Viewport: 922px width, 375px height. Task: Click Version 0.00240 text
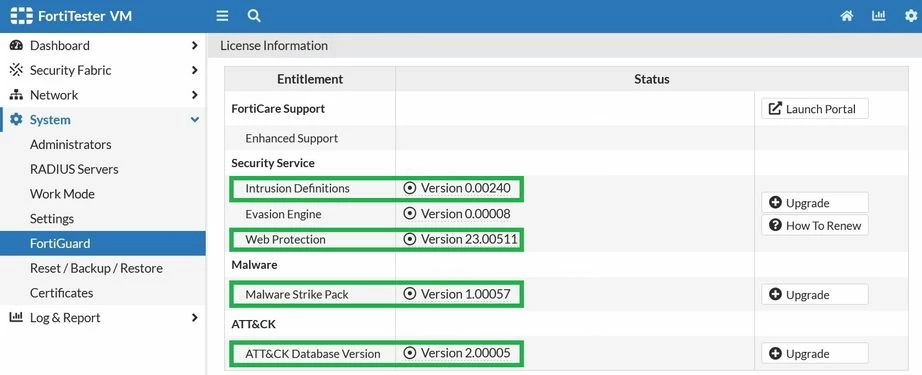click(466, 188)
